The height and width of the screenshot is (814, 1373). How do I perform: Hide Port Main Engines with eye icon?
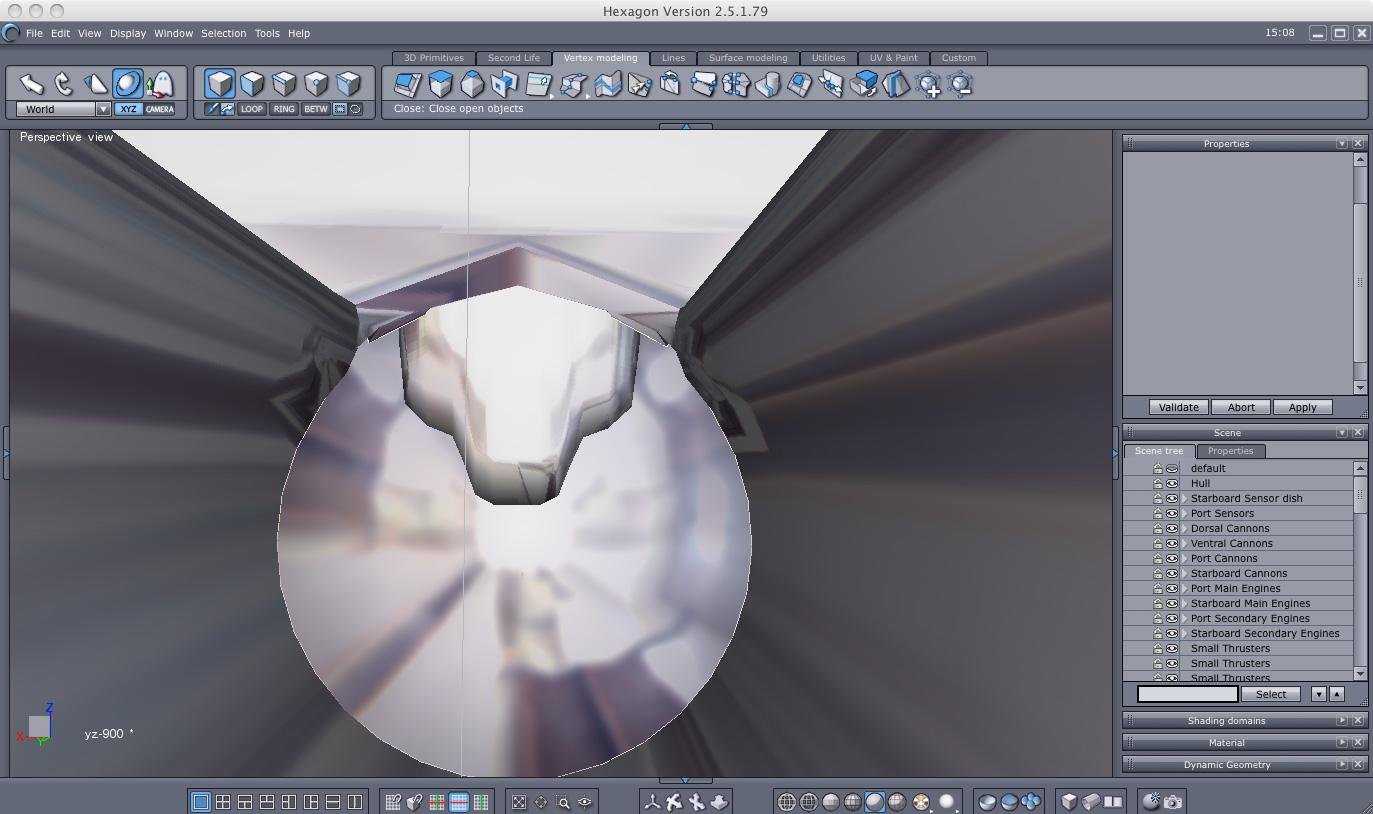(1172, 588)
